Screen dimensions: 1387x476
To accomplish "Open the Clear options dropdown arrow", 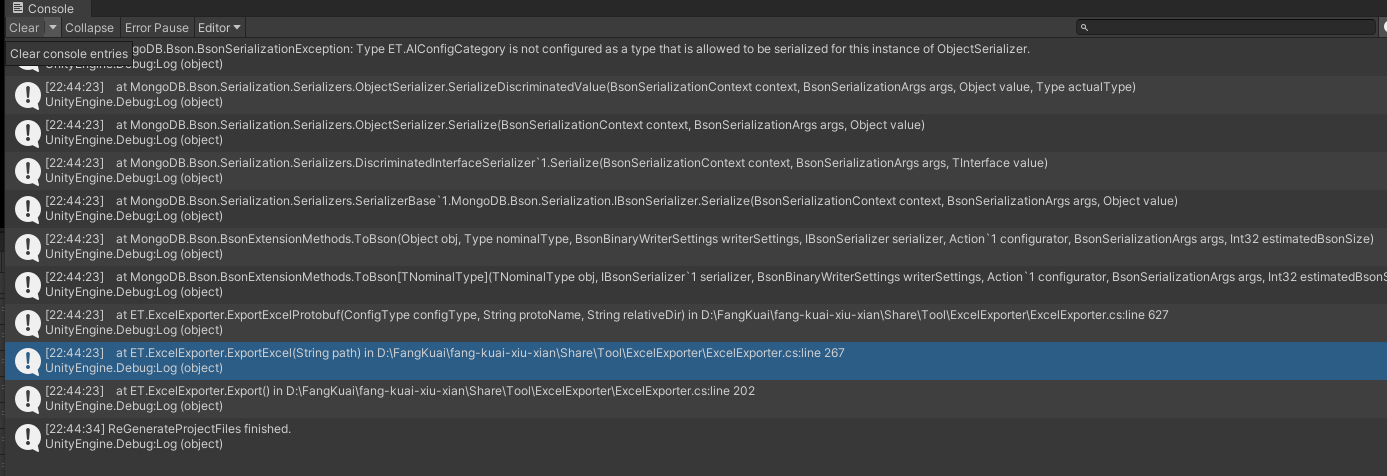I will [x=53, y=28].
